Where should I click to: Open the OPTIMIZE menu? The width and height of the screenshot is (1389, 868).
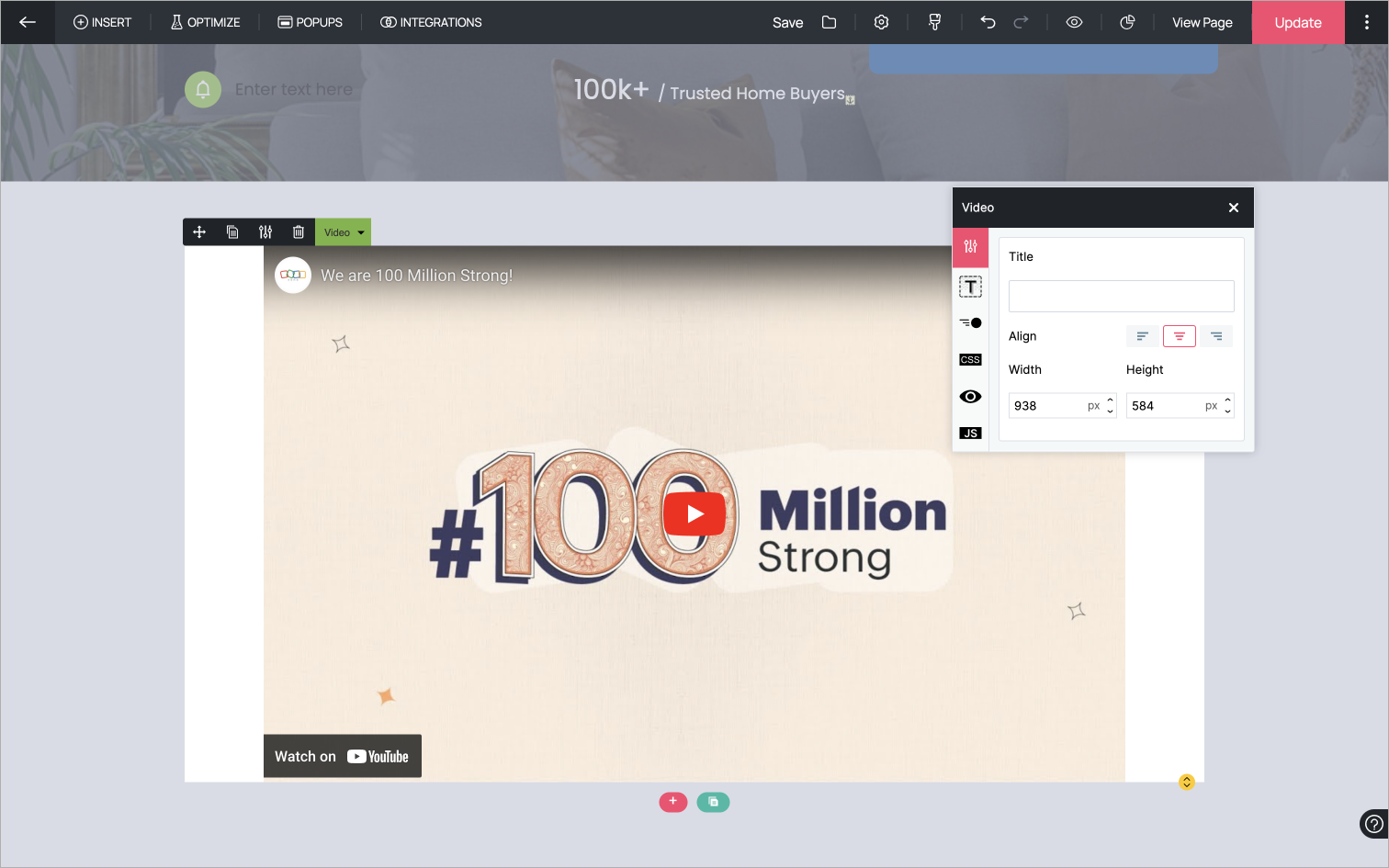206,22
